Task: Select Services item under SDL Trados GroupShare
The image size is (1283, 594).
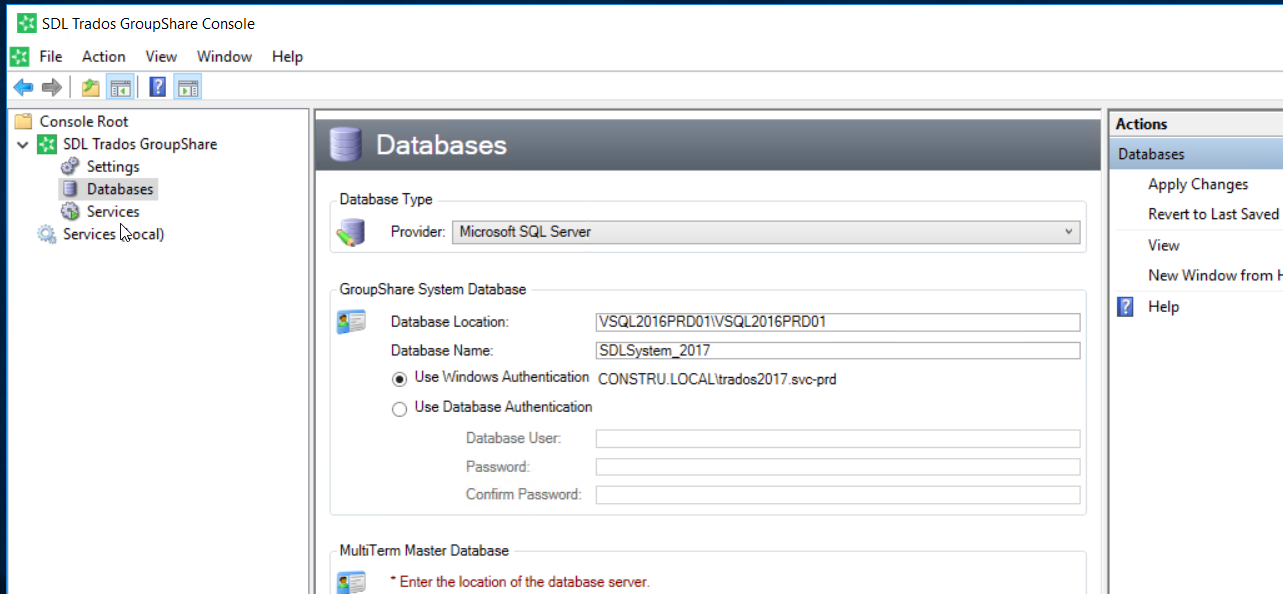Action: [113, 212]
